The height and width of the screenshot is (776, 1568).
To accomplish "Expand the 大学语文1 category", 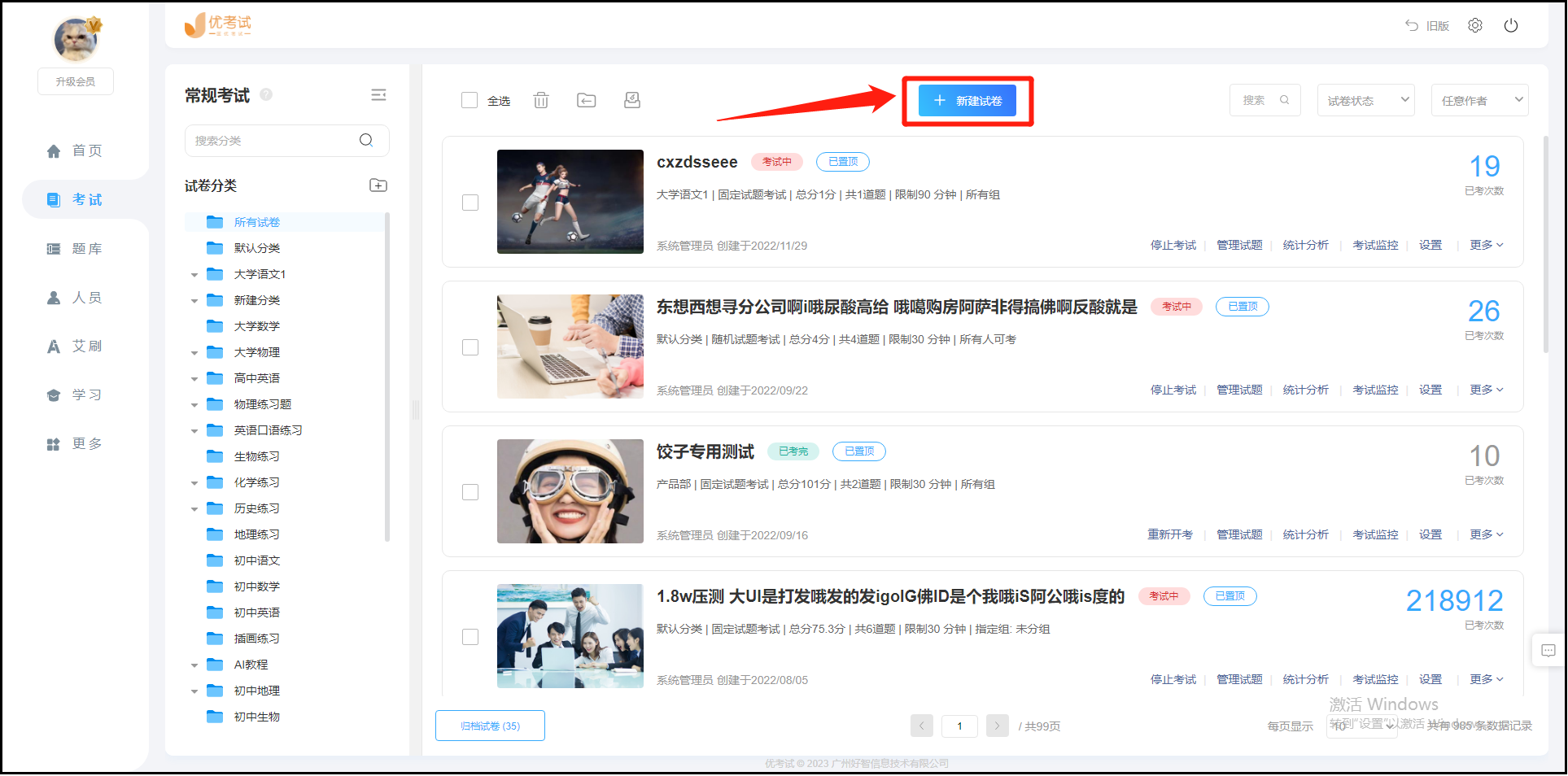I will (x=194, y=275).
